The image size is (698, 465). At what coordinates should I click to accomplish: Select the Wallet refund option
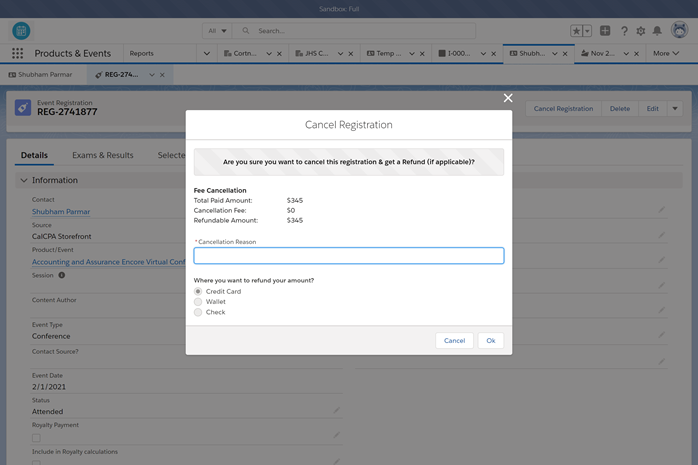coord(198,302)
